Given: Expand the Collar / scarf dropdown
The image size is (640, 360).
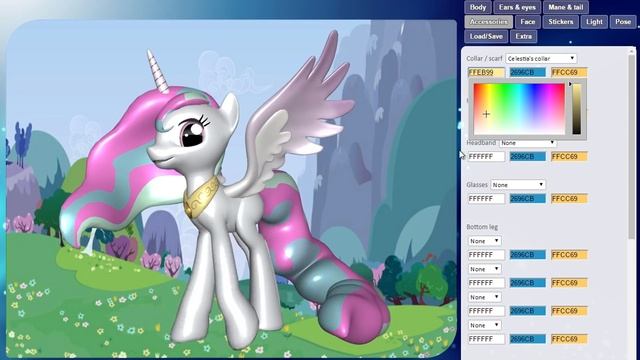Looking at the screenshot, I should point(541,58).
